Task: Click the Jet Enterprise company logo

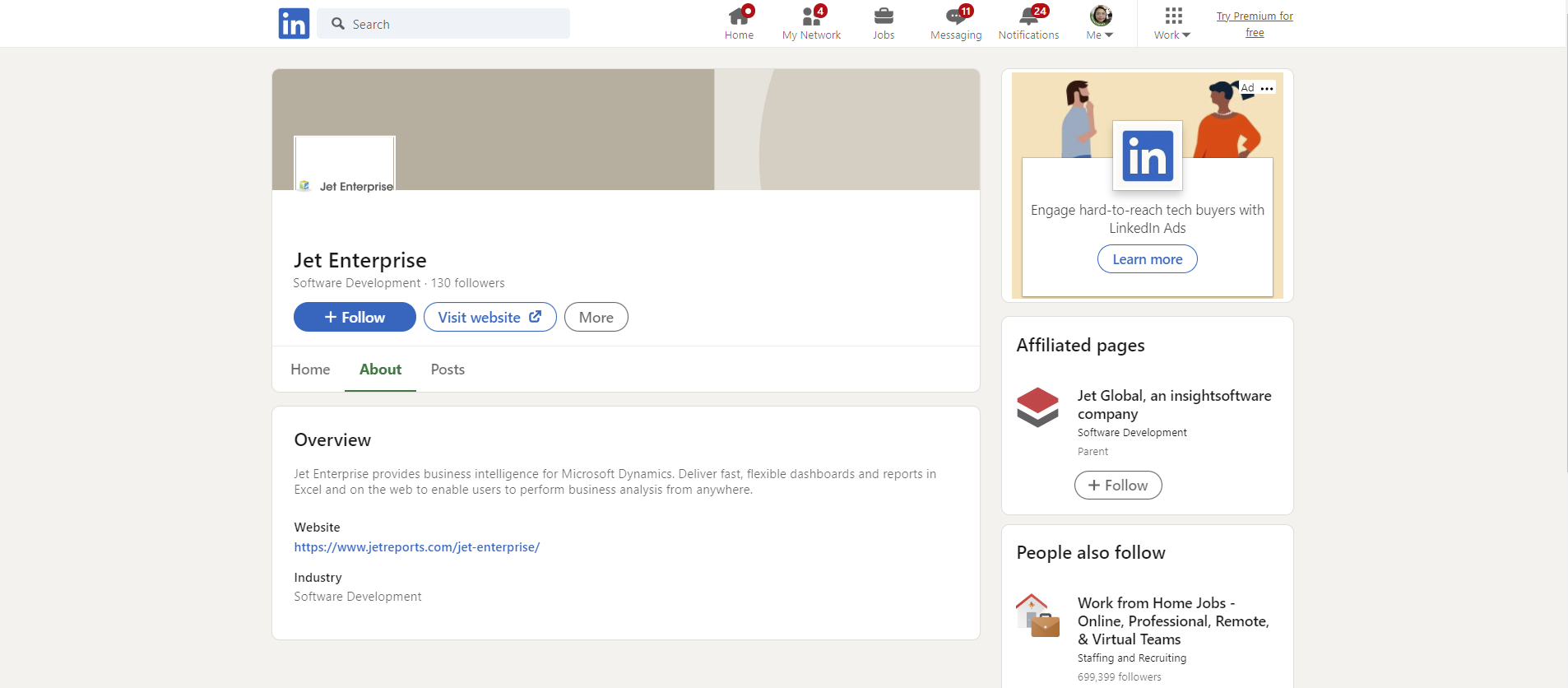Action: coord(345,163)
